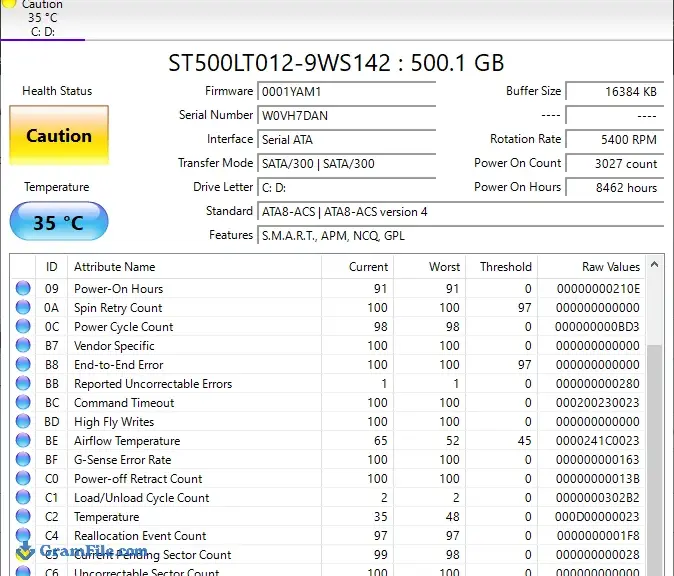This screenshot has height=576, width=674.
Task: Select the G-Sense Error Rate attribute name
Action: 123,460
